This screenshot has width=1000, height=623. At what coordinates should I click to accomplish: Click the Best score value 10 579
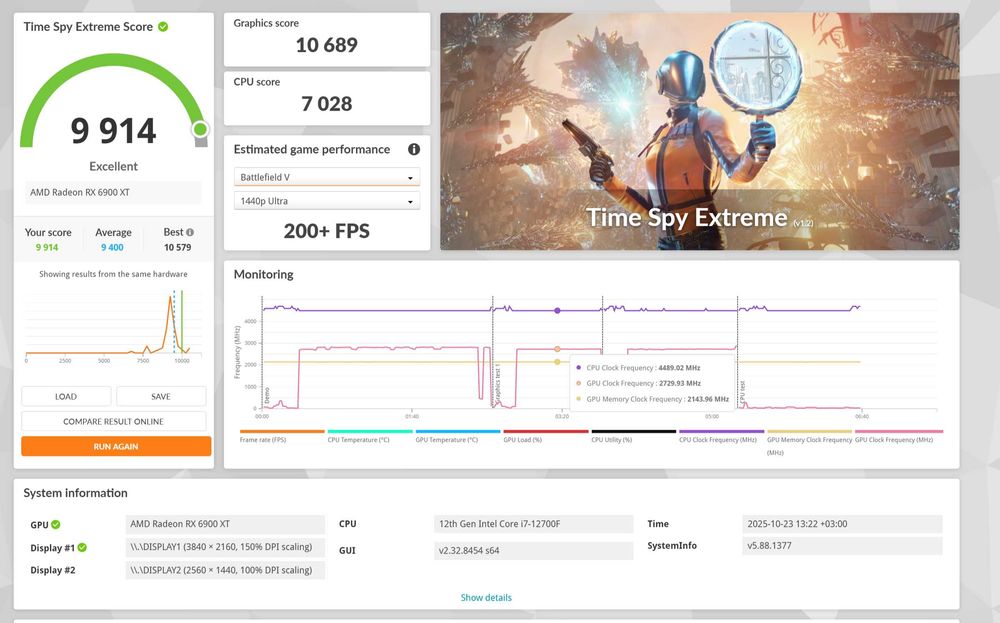pyautogui.click(x=177, y=247)
